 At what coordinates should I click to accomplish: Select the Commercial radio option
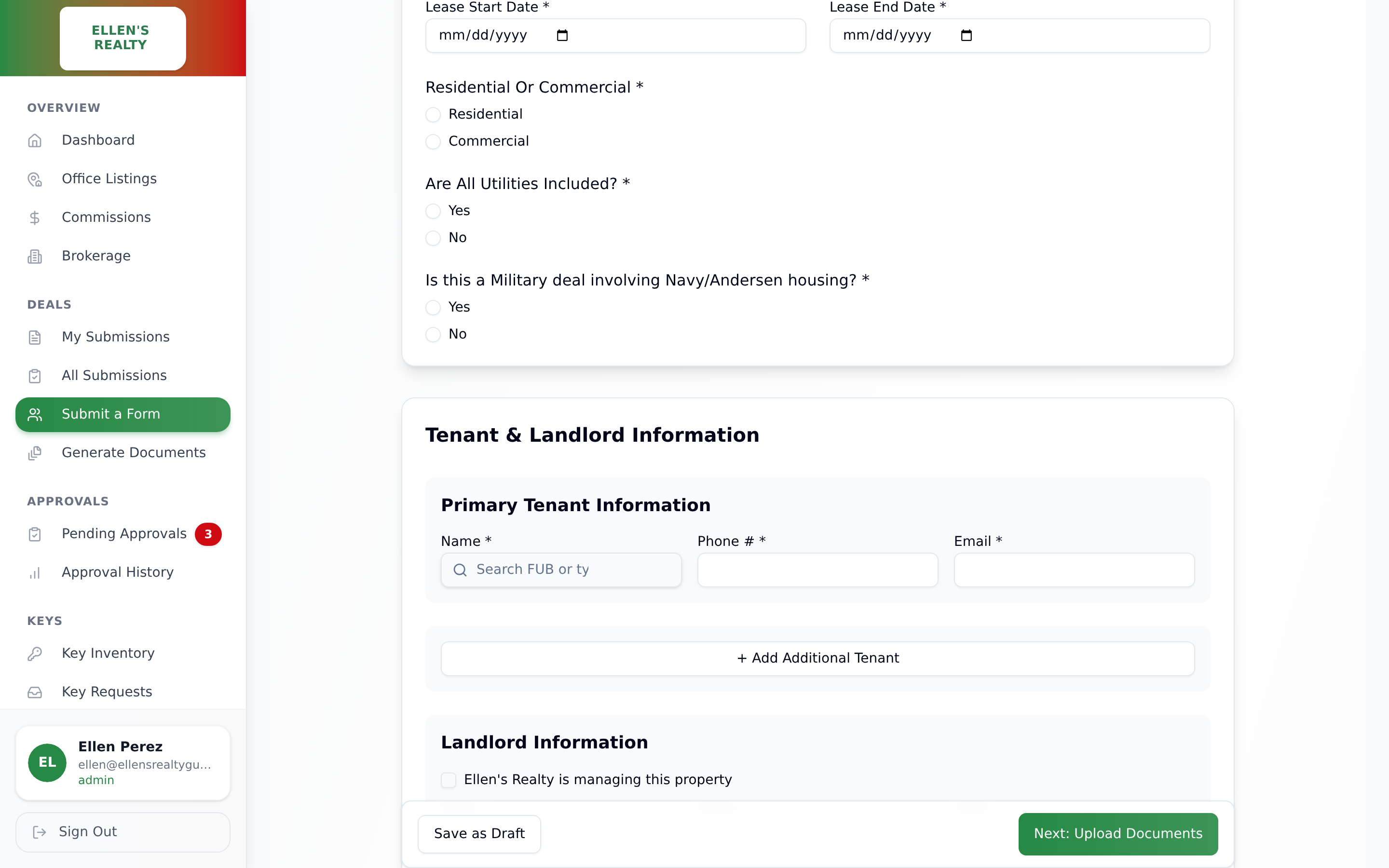coord(433,141)
